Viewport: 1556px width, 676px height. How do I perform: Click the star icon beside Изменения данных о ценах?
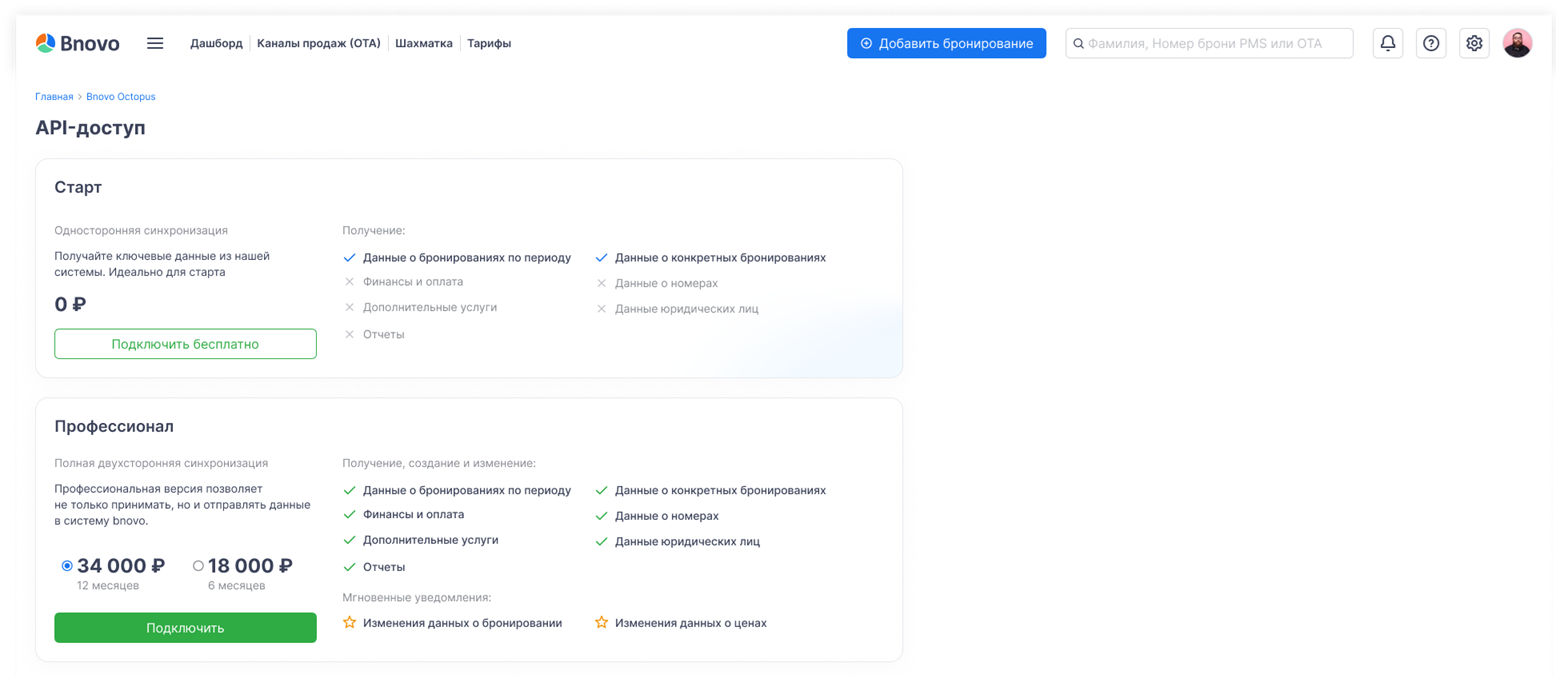pyautogui.click(x=602, y=623)
